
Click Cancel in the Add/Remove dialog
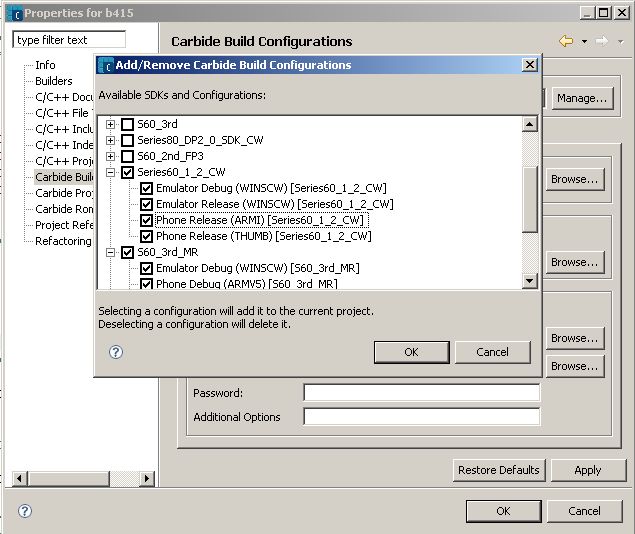click(492, 352)
